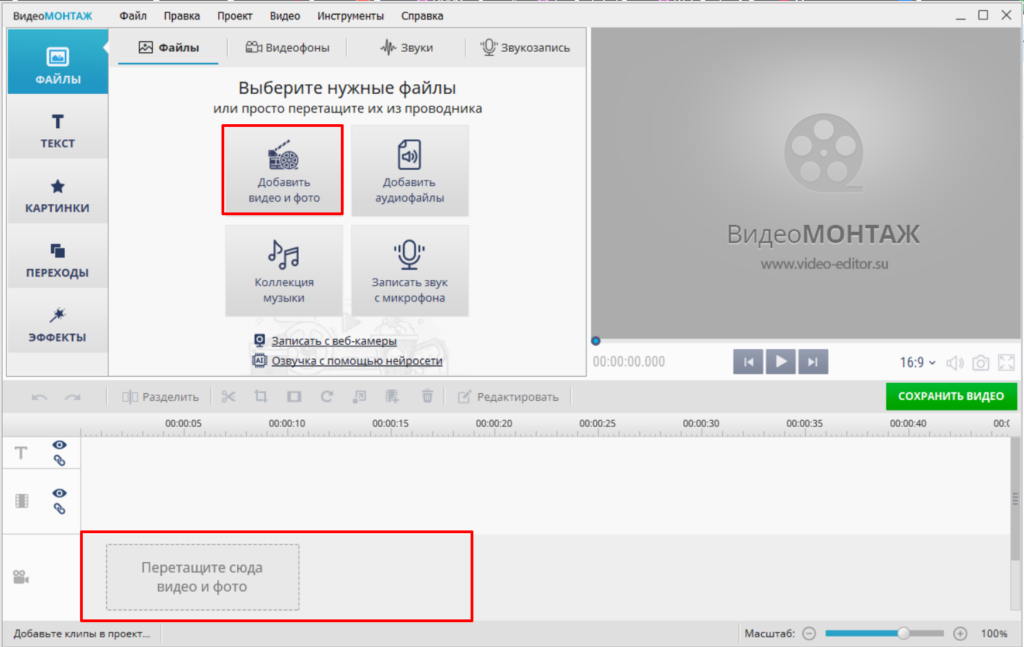The image size is (1024, 647).
Task: Follow the Озвучка с помощью нейросети link
Action: pos(357,360)
